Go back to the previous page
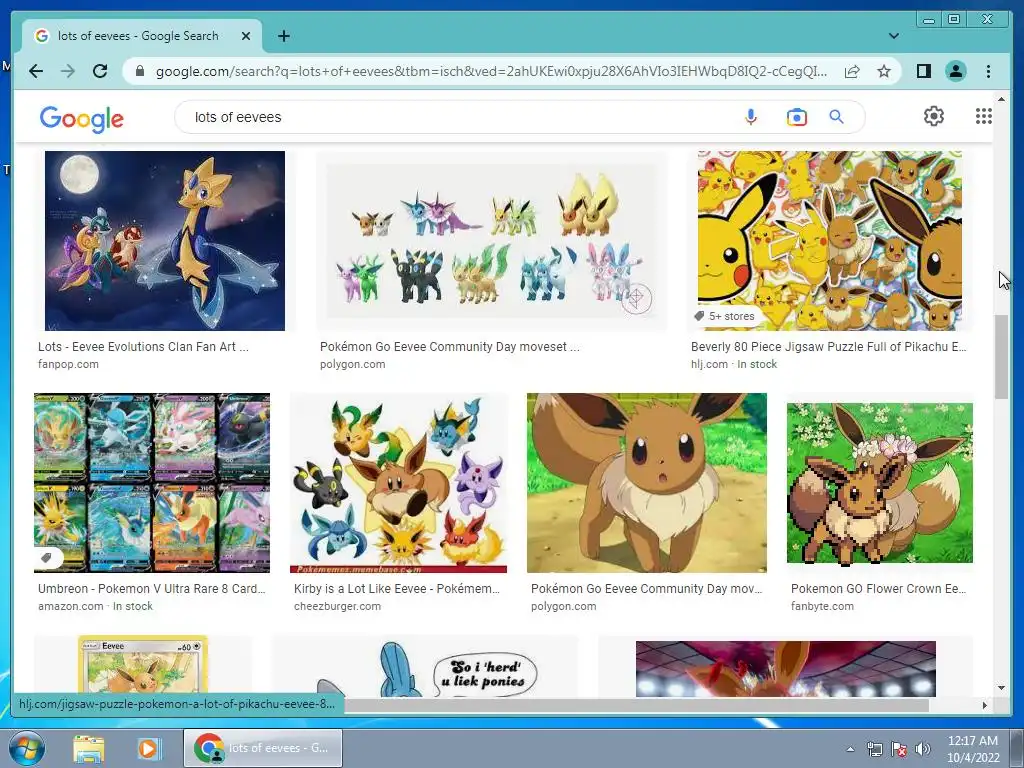The image size is (1024, 768). 36,71
